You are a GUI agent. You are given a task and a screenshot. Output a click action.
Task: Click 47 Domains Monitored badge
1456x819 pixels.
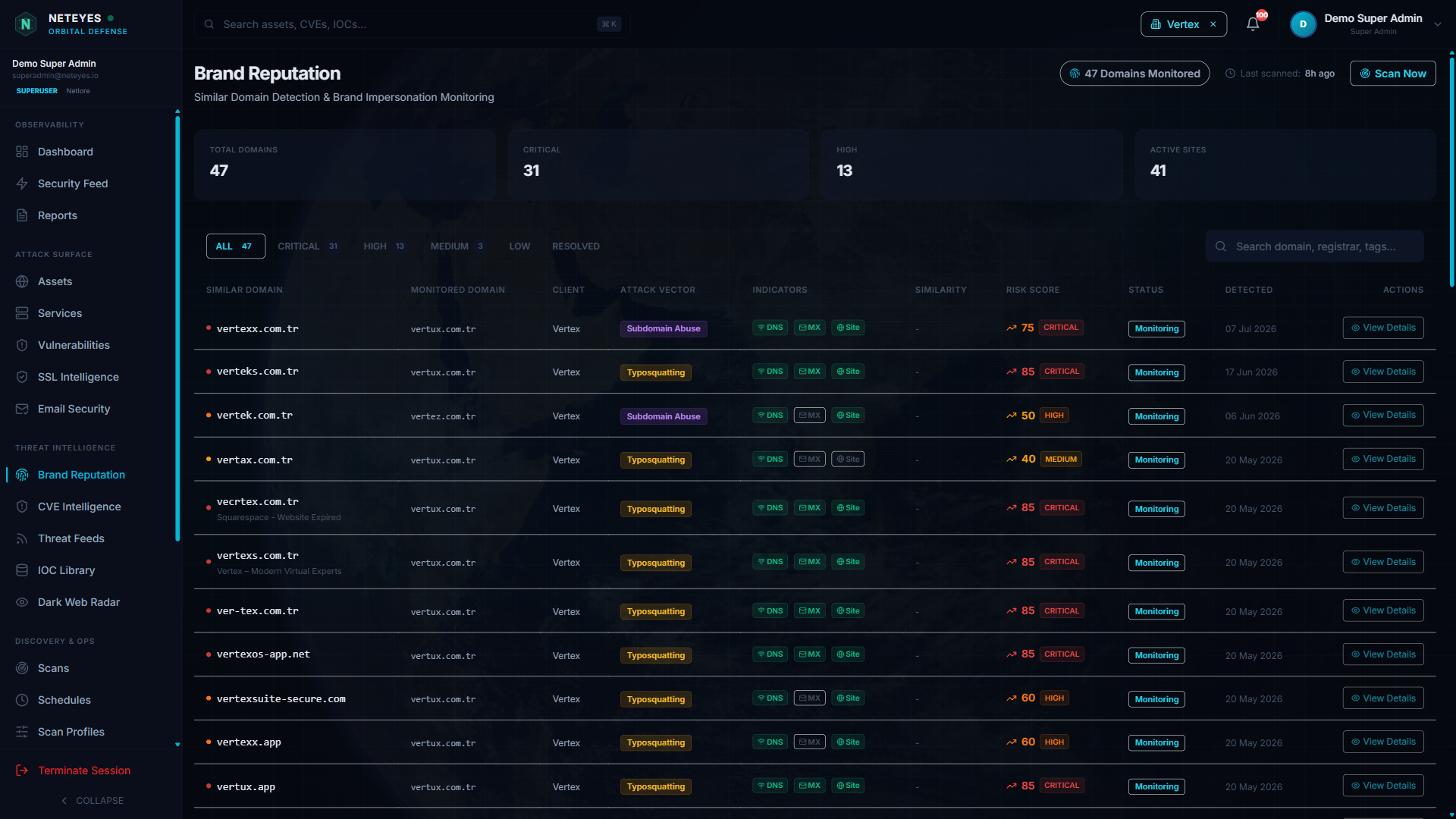1134,74
